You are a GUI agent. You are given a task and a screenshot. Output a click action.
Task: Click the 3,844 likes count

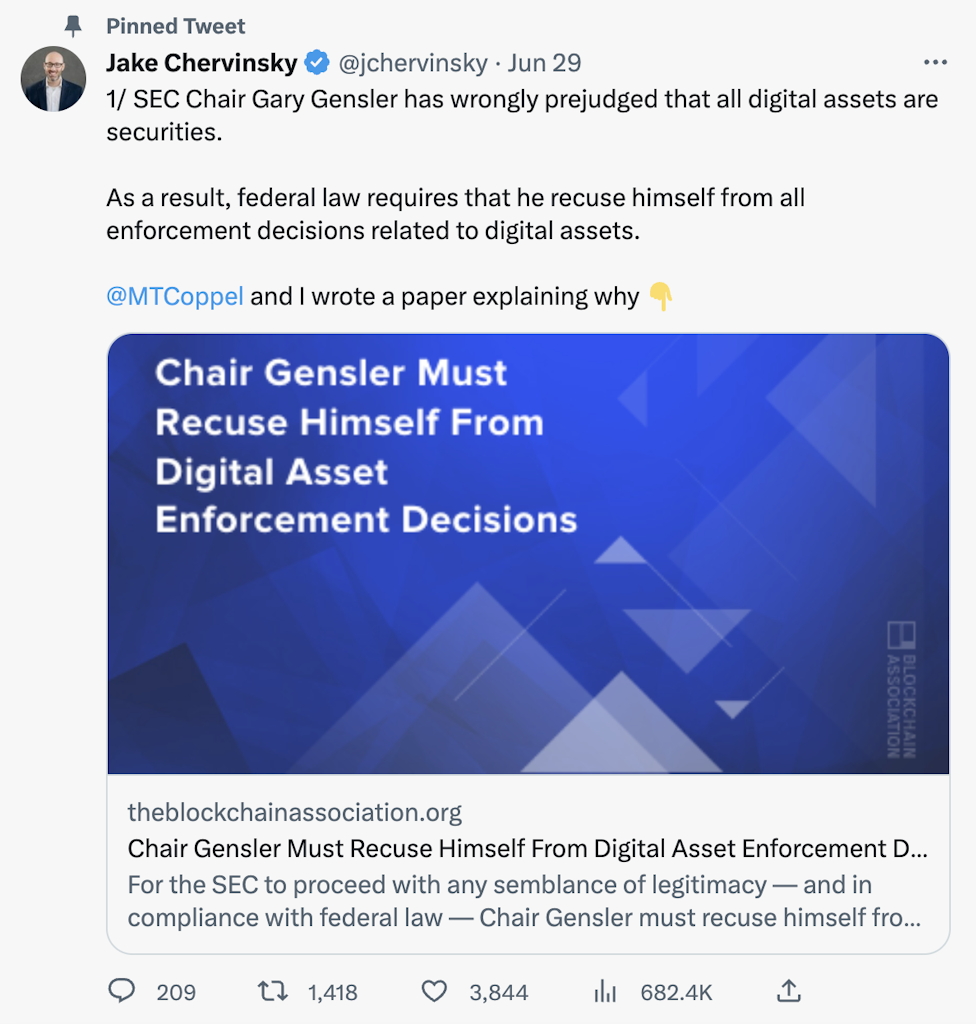pos(498,992)
